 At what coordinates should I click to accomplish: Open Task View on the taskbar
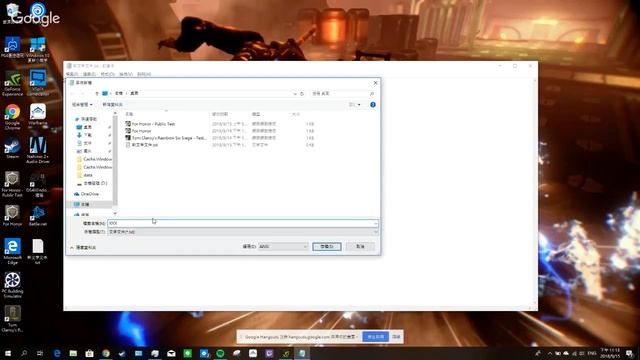[40, 353]
